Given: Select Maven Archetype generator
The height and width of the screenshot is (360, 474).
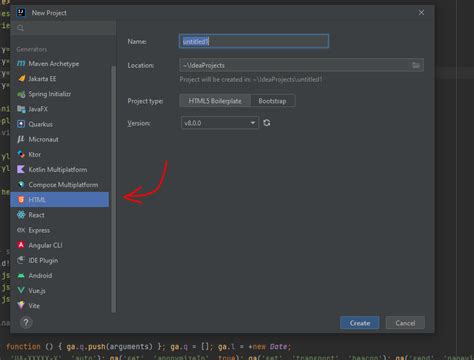Looking at the screenshot, I should pos(59,63).
